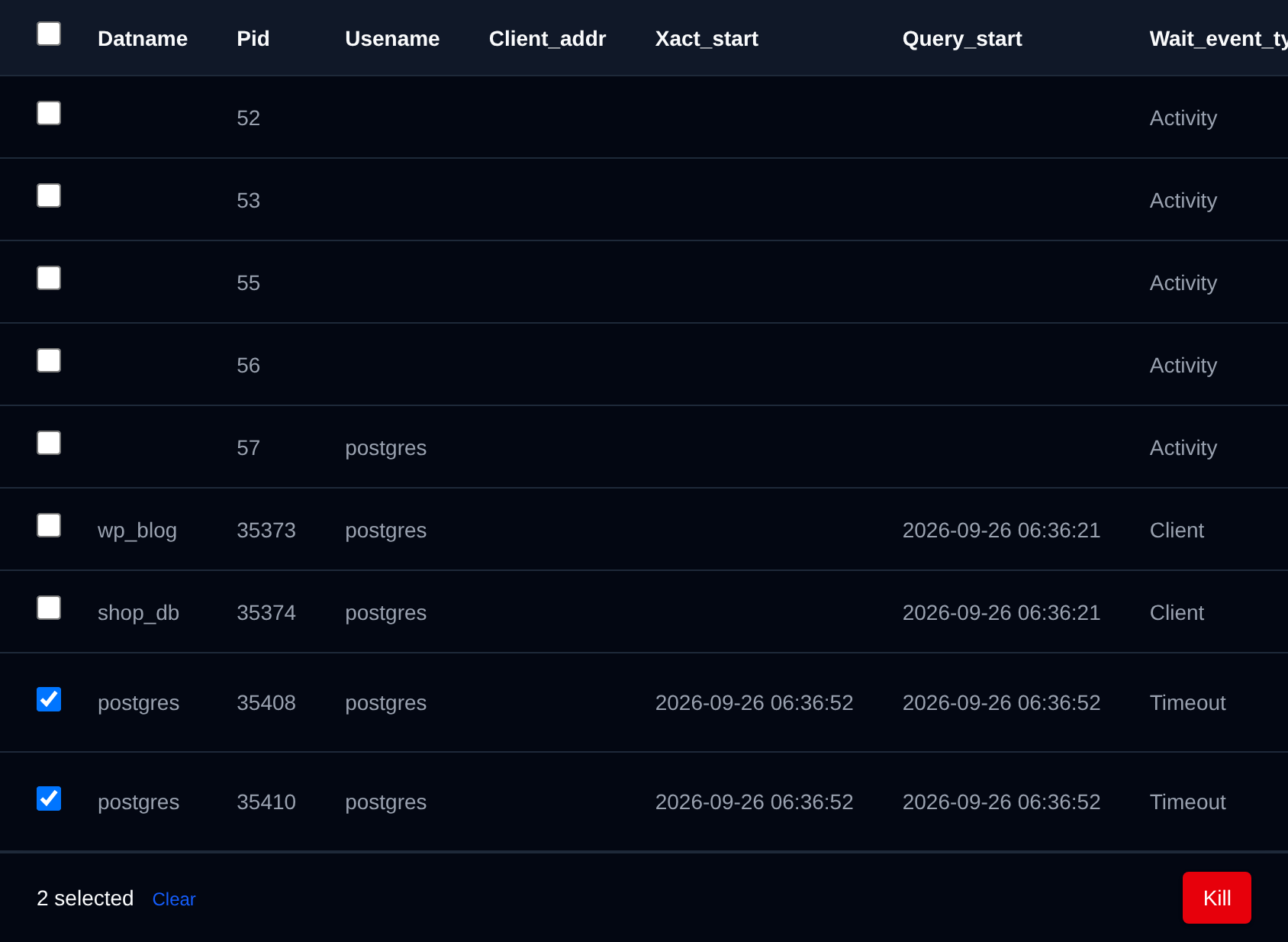The height and width of the screenshot is (942, 1288).
Task: Click Pid value 55
Action: tap(249, 283)
